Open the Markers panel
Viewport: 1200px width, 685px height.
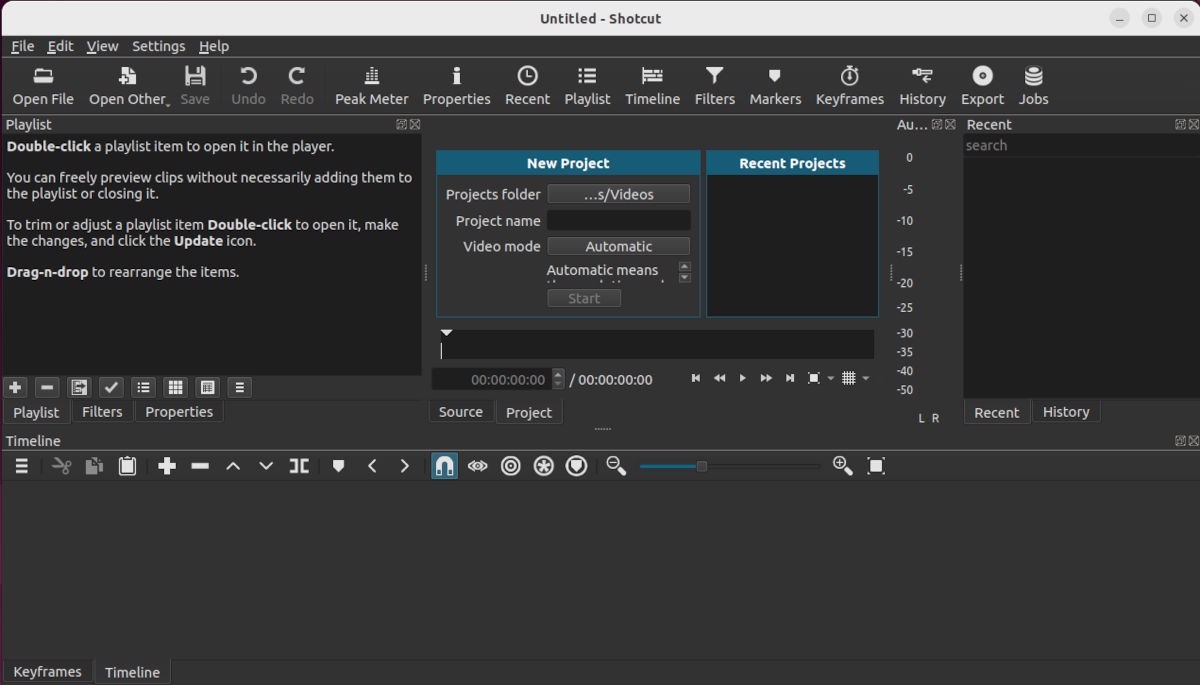(x=775, y=84)
